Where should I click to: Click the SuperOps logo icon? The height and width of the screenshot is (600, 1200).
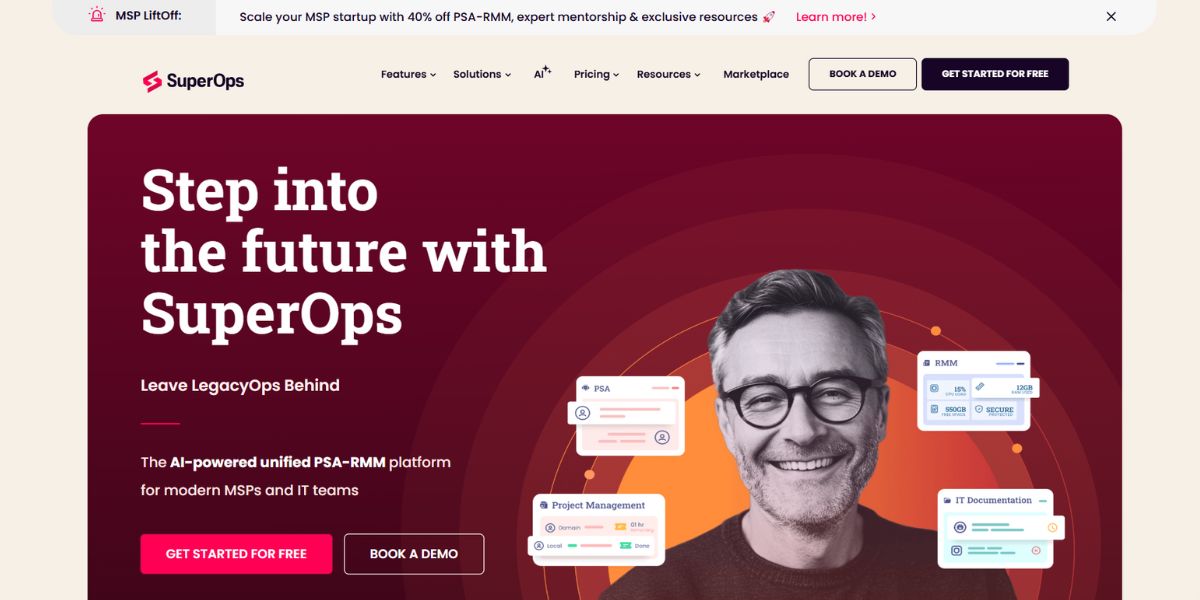(152, 82)
